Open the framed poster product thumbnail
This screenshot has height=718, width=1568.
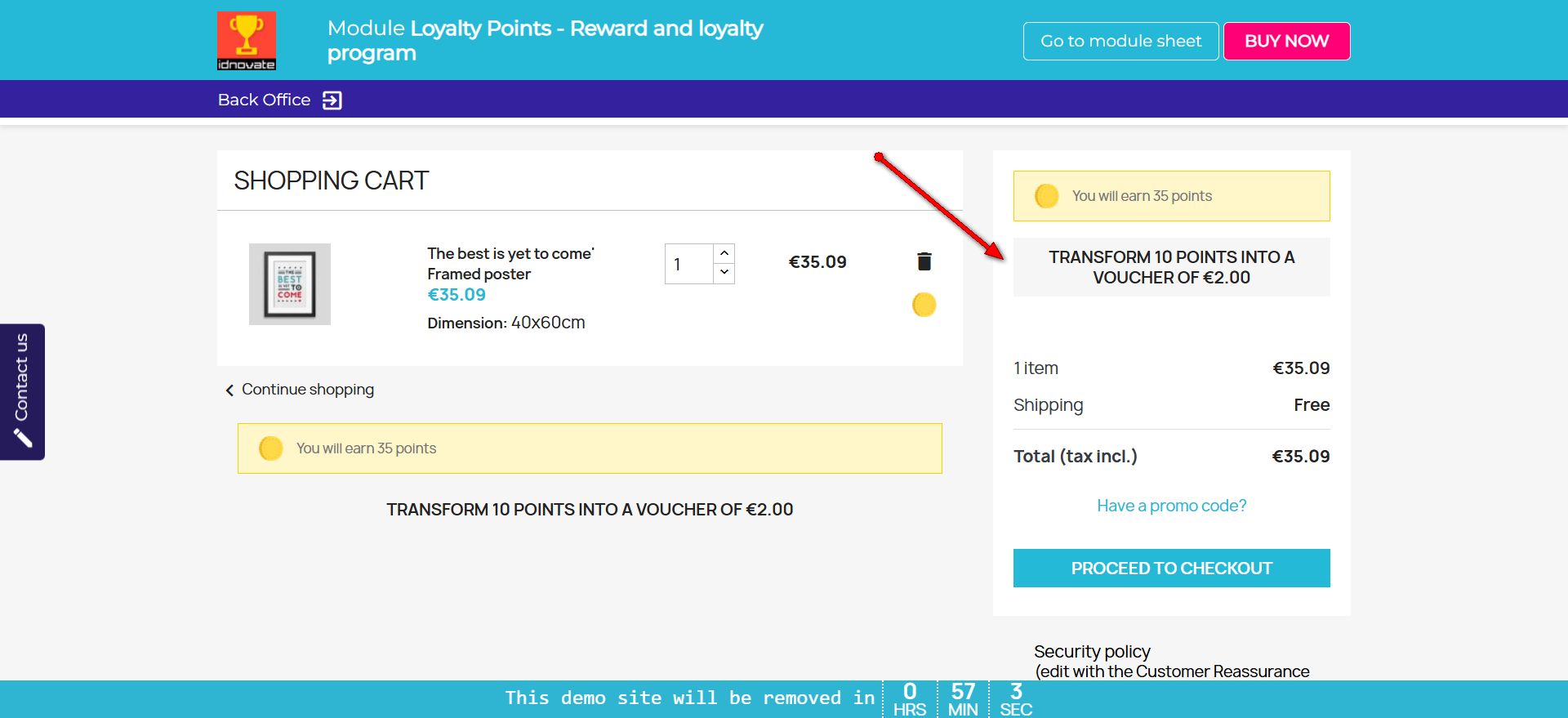[x=290, y=284]
